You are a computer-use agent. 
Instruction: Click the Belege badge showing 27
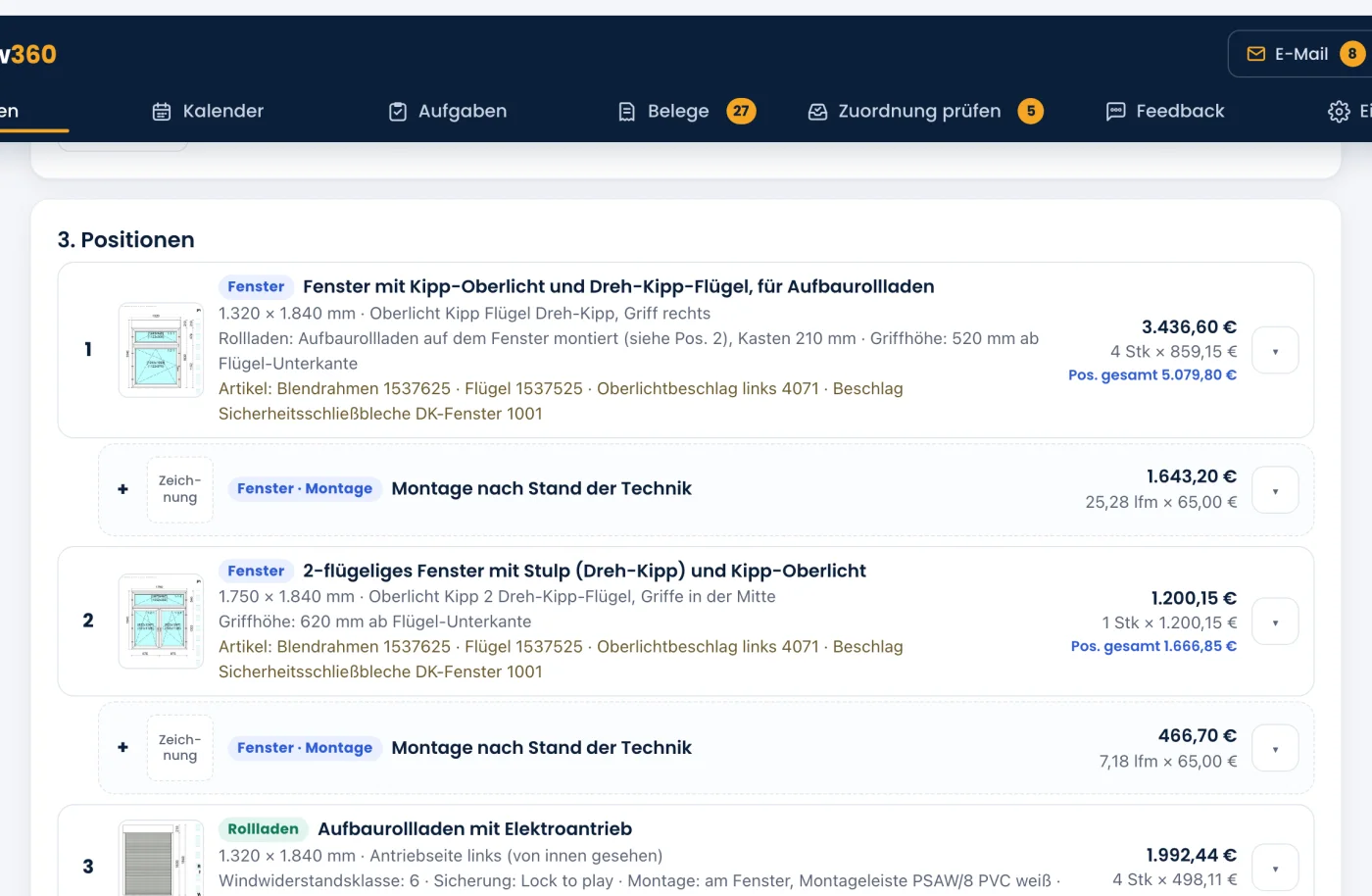coord(741,111)
